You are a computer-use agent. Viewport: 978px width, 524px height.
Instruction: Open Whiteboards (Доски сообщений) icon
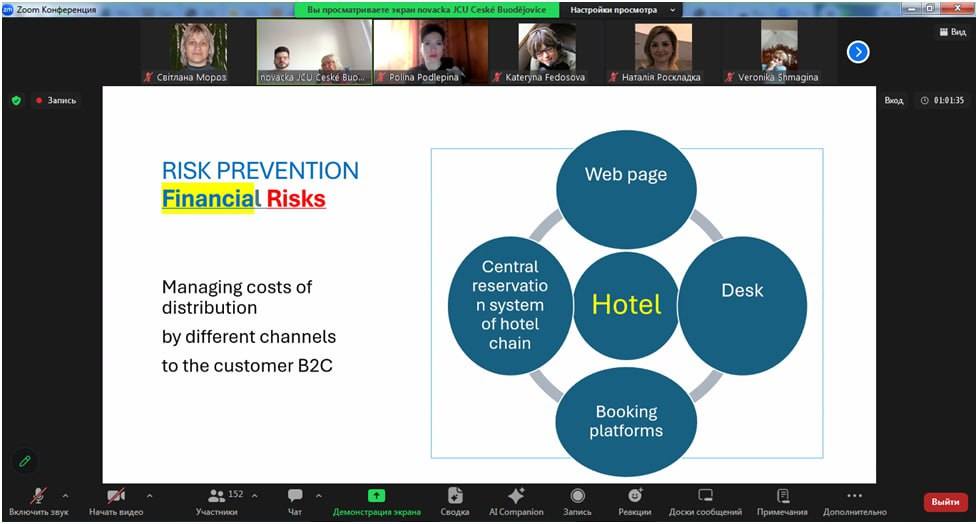point(705,496)
